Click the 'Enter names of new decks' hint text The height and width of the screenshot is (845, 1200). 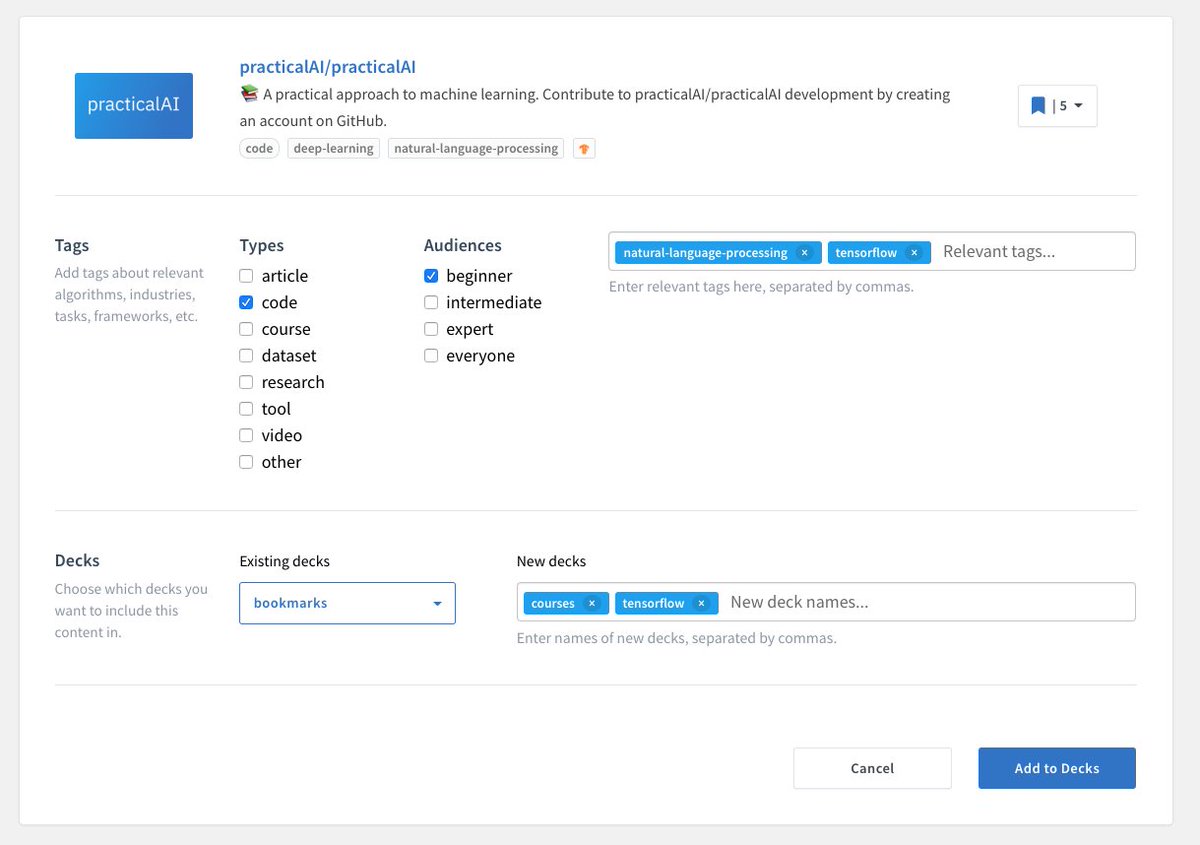[676, 638]
